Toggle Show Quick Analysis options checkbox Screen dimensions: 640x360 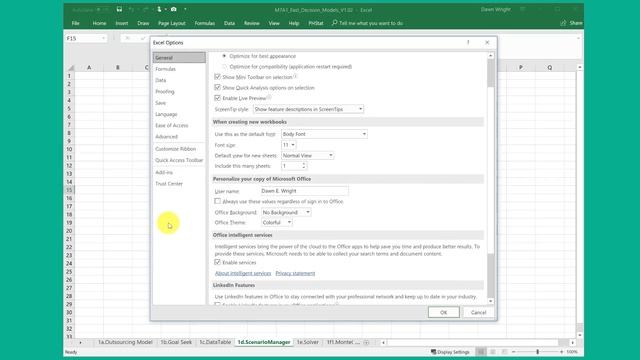click(x=218, y=87)
